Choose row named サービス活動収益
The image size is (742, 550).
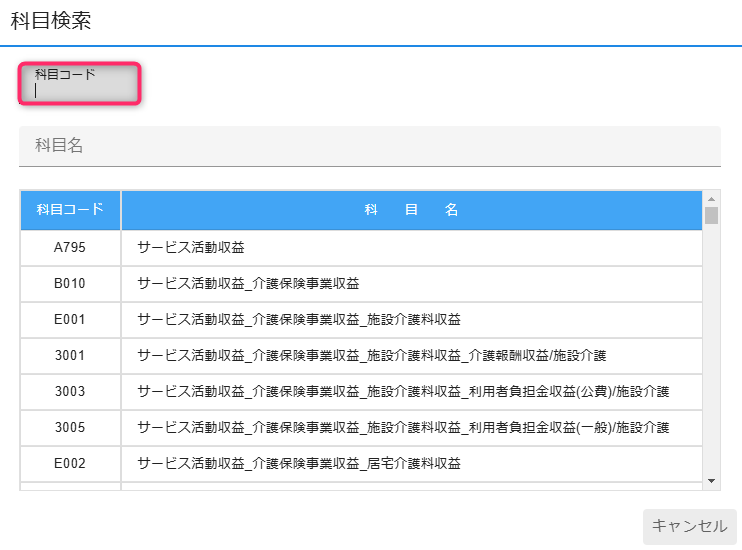(362, 248)
